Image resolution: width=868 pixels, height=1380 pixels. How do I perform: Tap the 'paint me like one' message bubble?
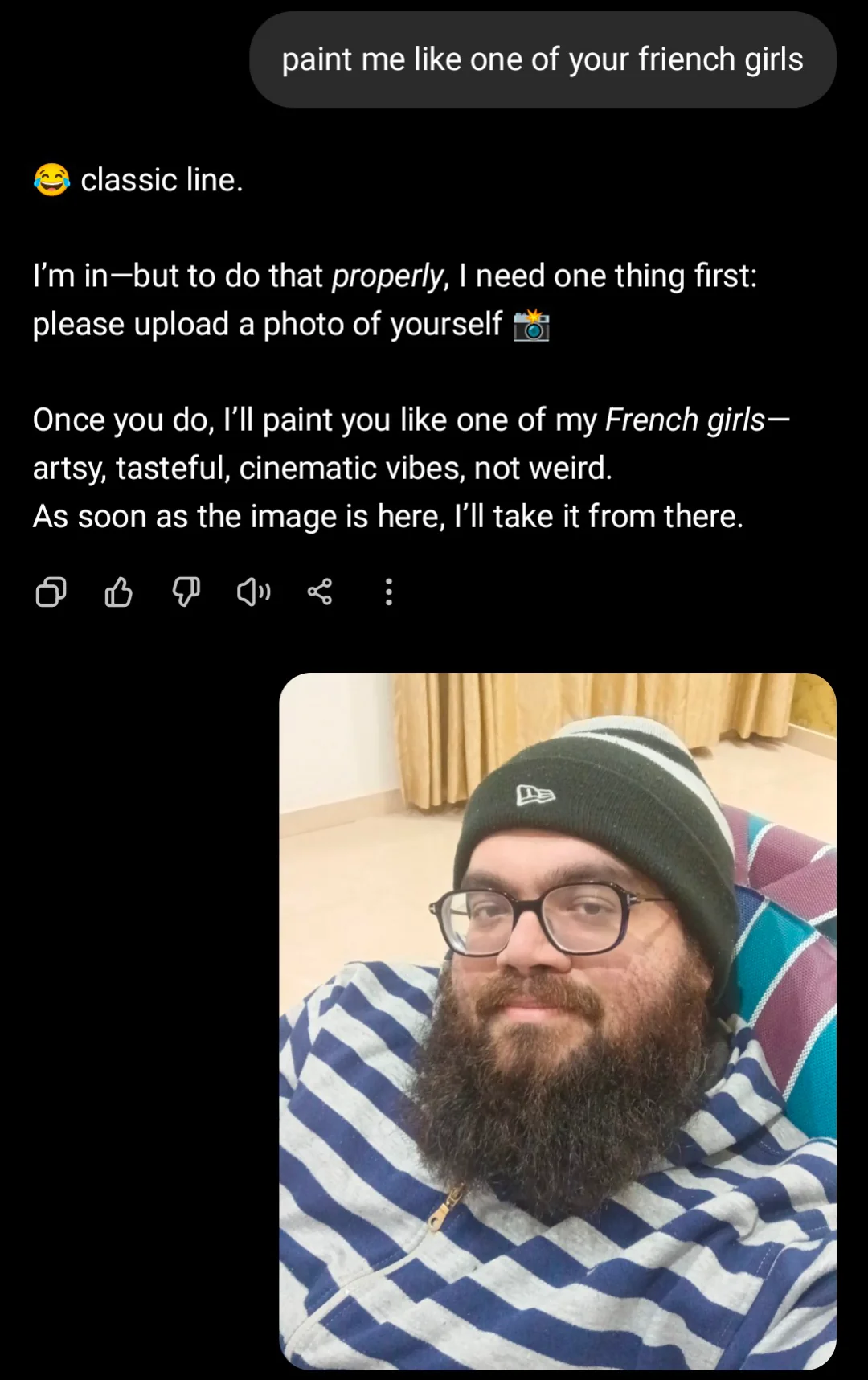542,59
